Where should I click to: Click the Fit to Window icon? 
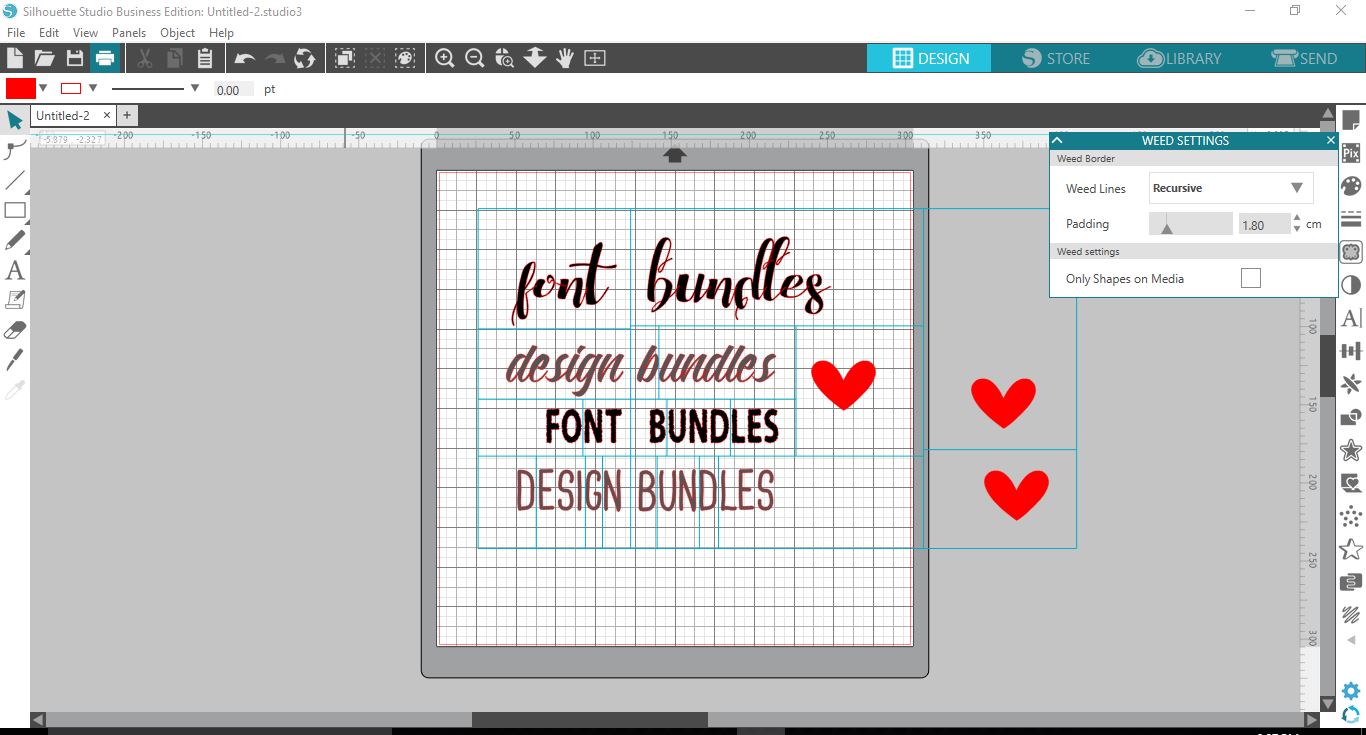point(595,58)
